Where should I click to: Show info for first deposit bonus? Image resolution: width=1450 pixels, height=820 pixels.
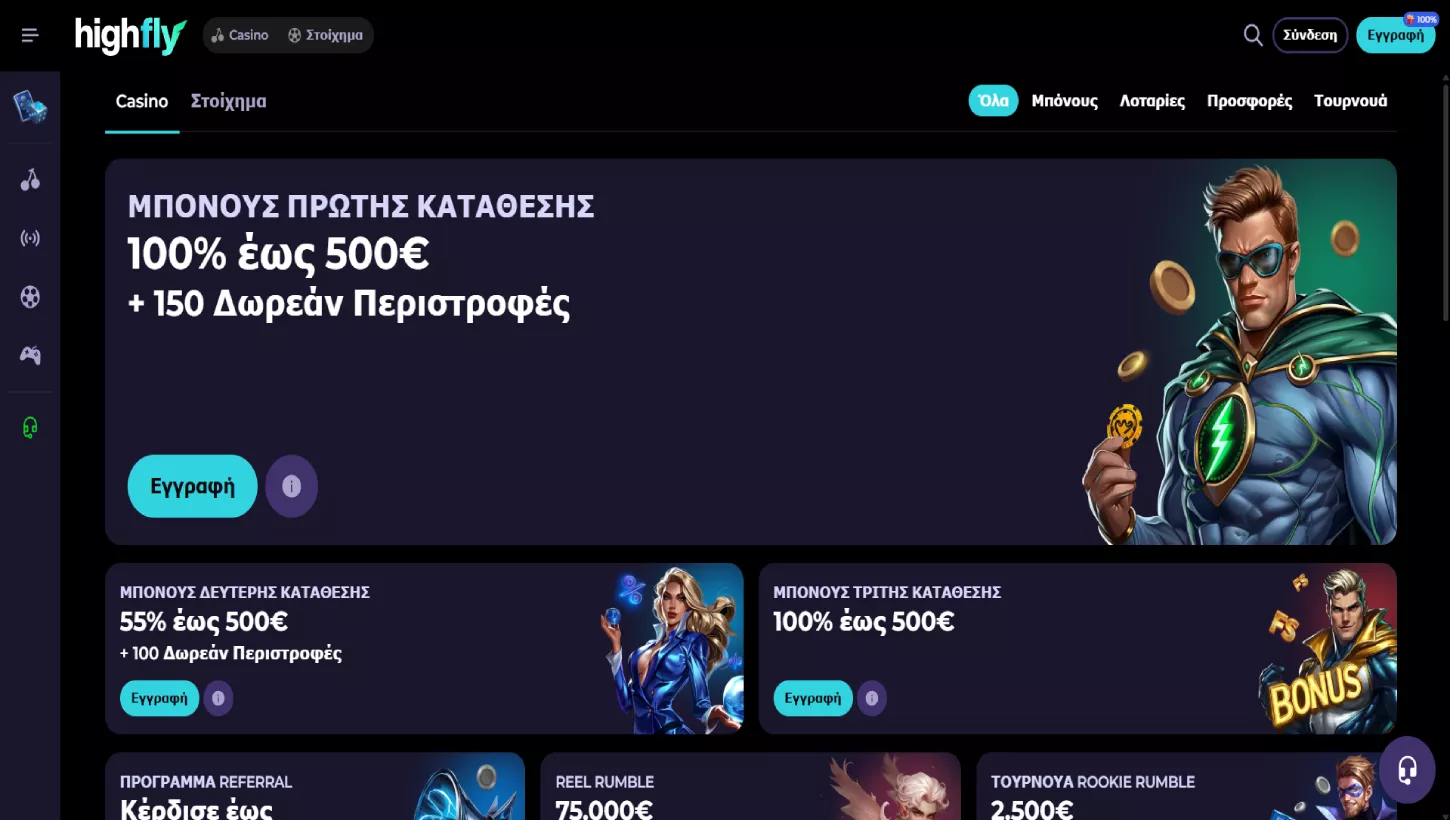[291, 486]
